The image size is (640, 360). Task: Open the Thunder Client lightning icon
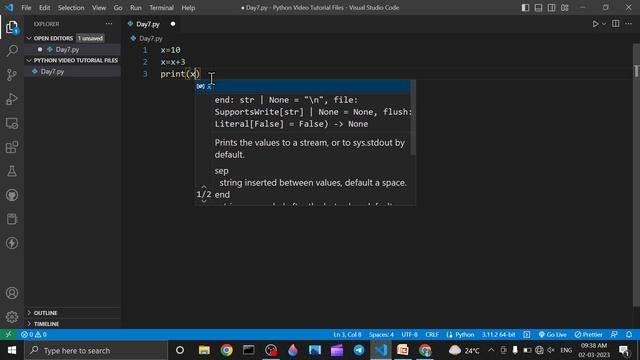[x=12, y=243]
